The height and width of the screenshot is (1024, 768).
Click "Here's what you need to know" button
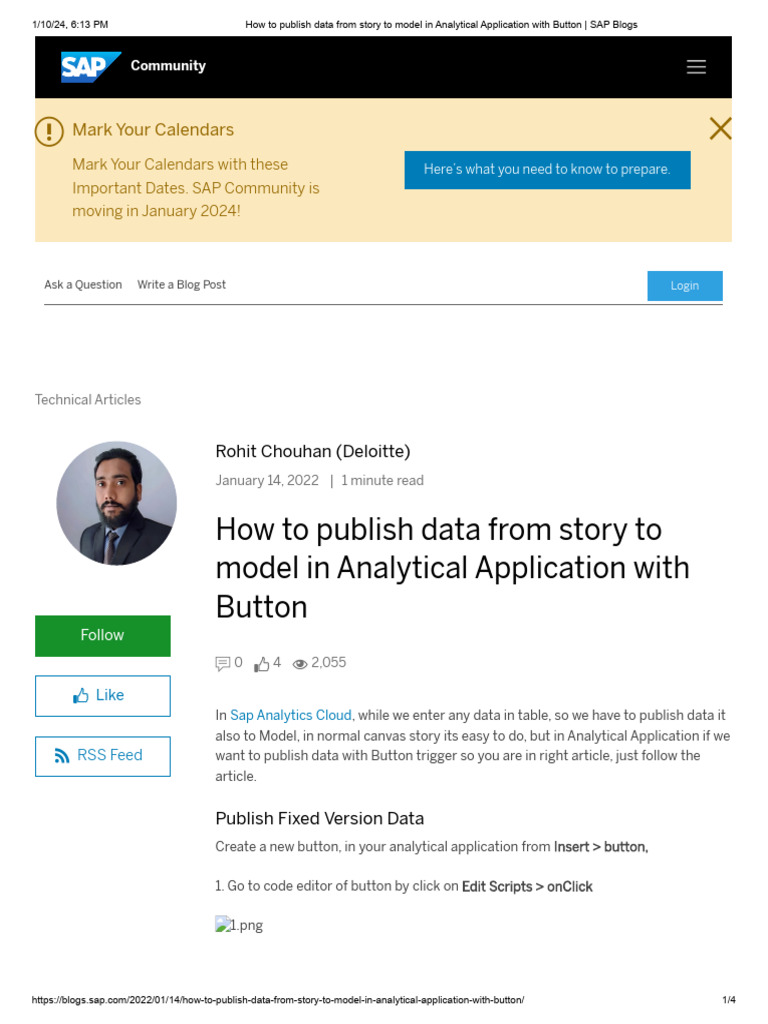547,169
